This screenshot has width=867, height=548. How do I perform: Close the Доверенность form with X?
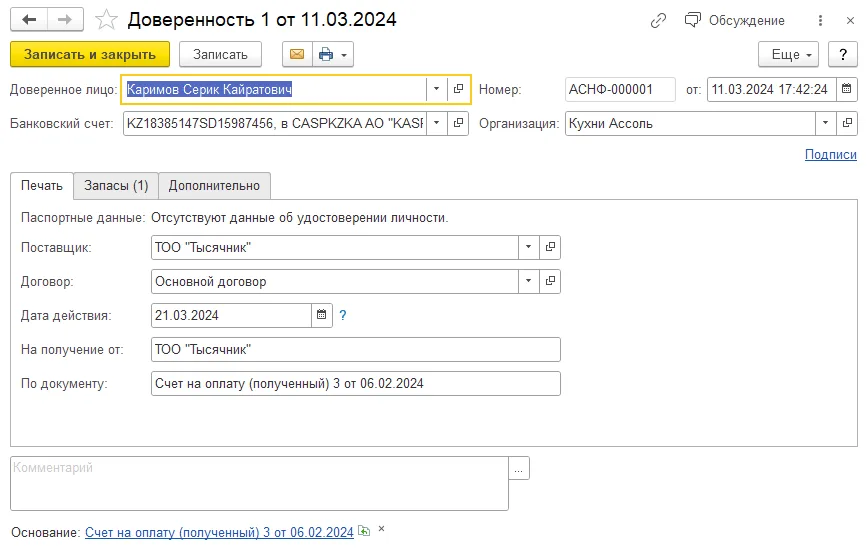[850, 20]
